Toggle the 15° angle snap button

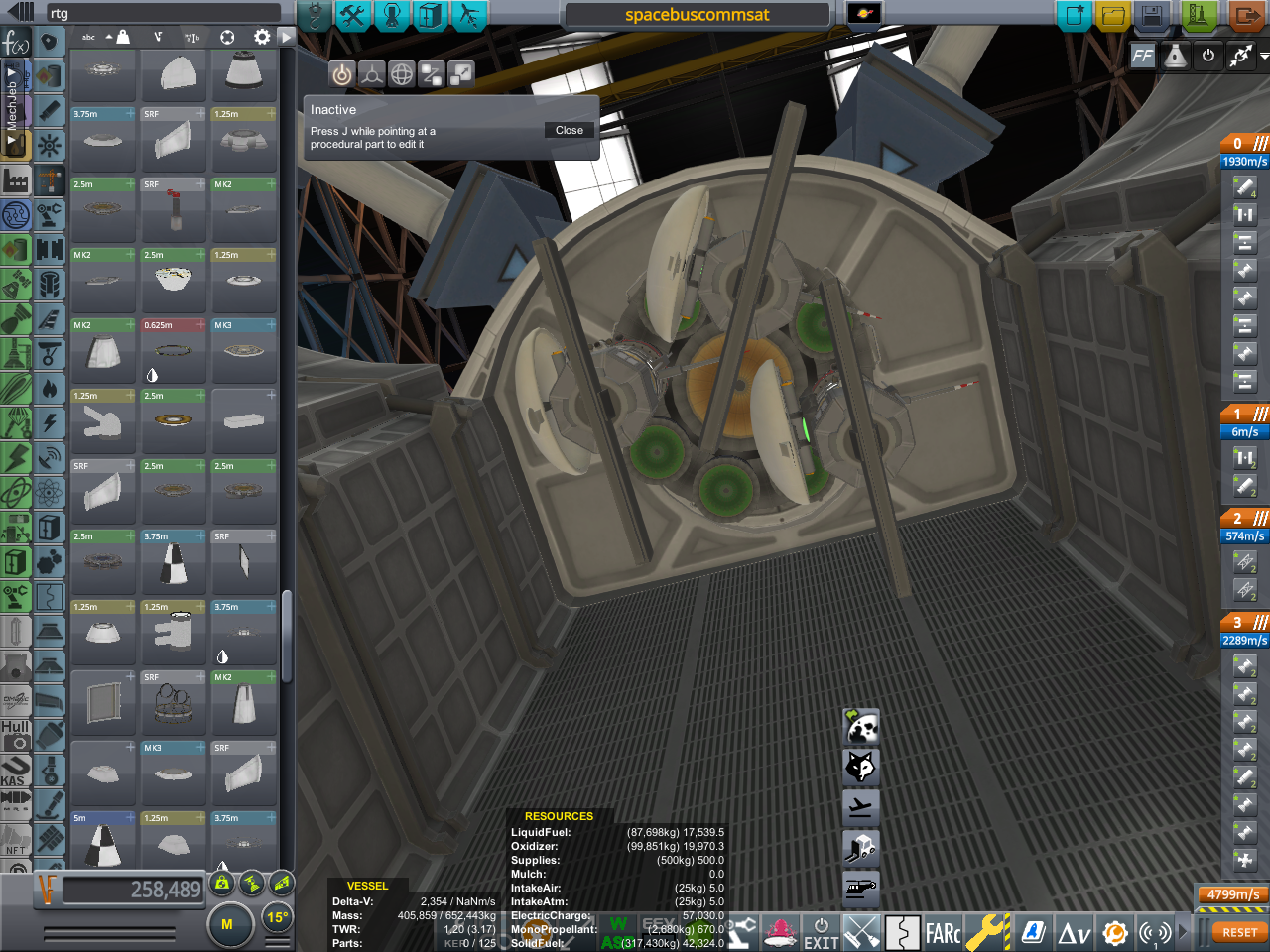[x=278, y=918]
